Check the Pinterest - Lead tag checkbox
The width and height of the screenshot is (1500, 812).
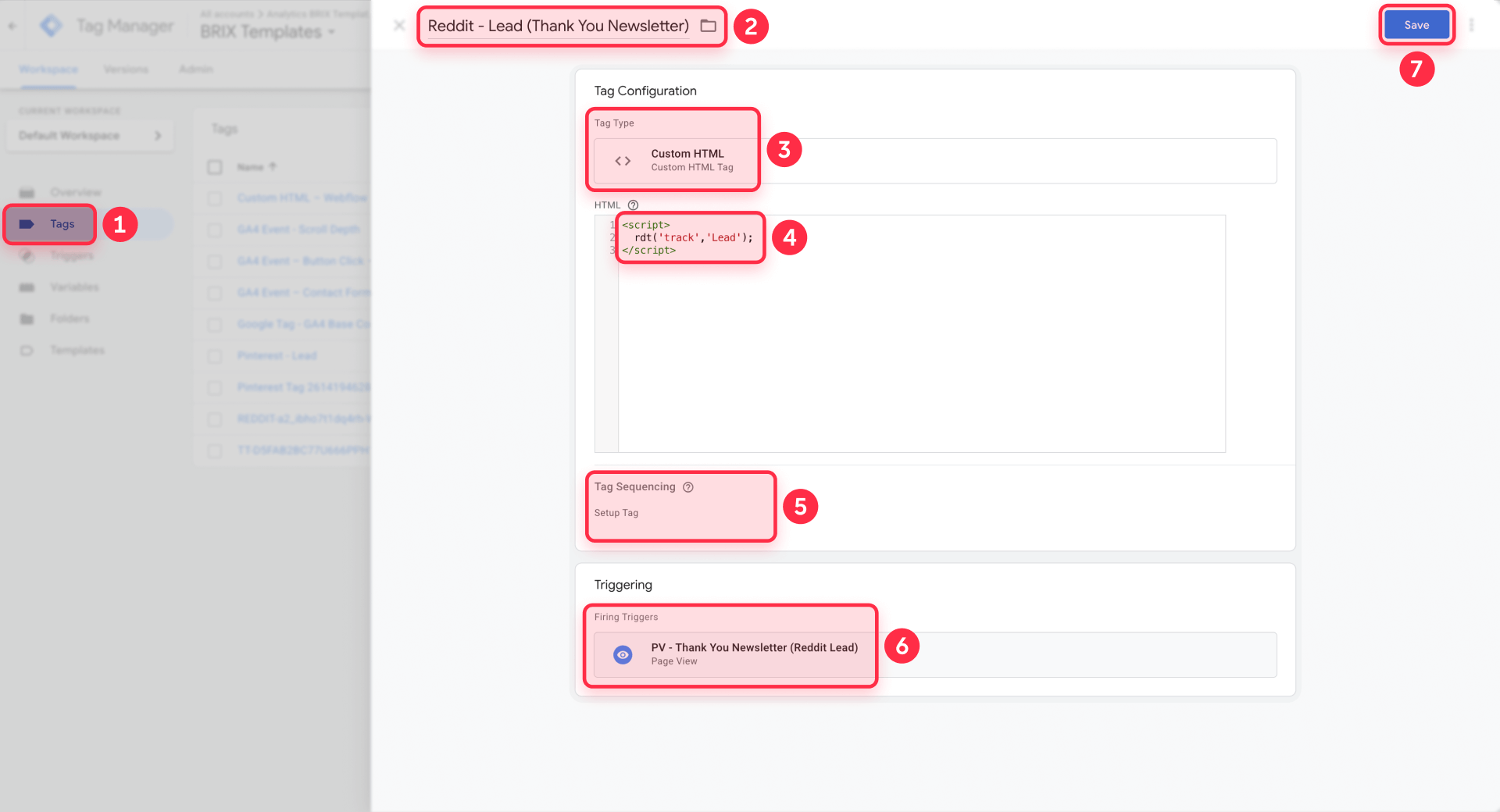click(215, 356)
